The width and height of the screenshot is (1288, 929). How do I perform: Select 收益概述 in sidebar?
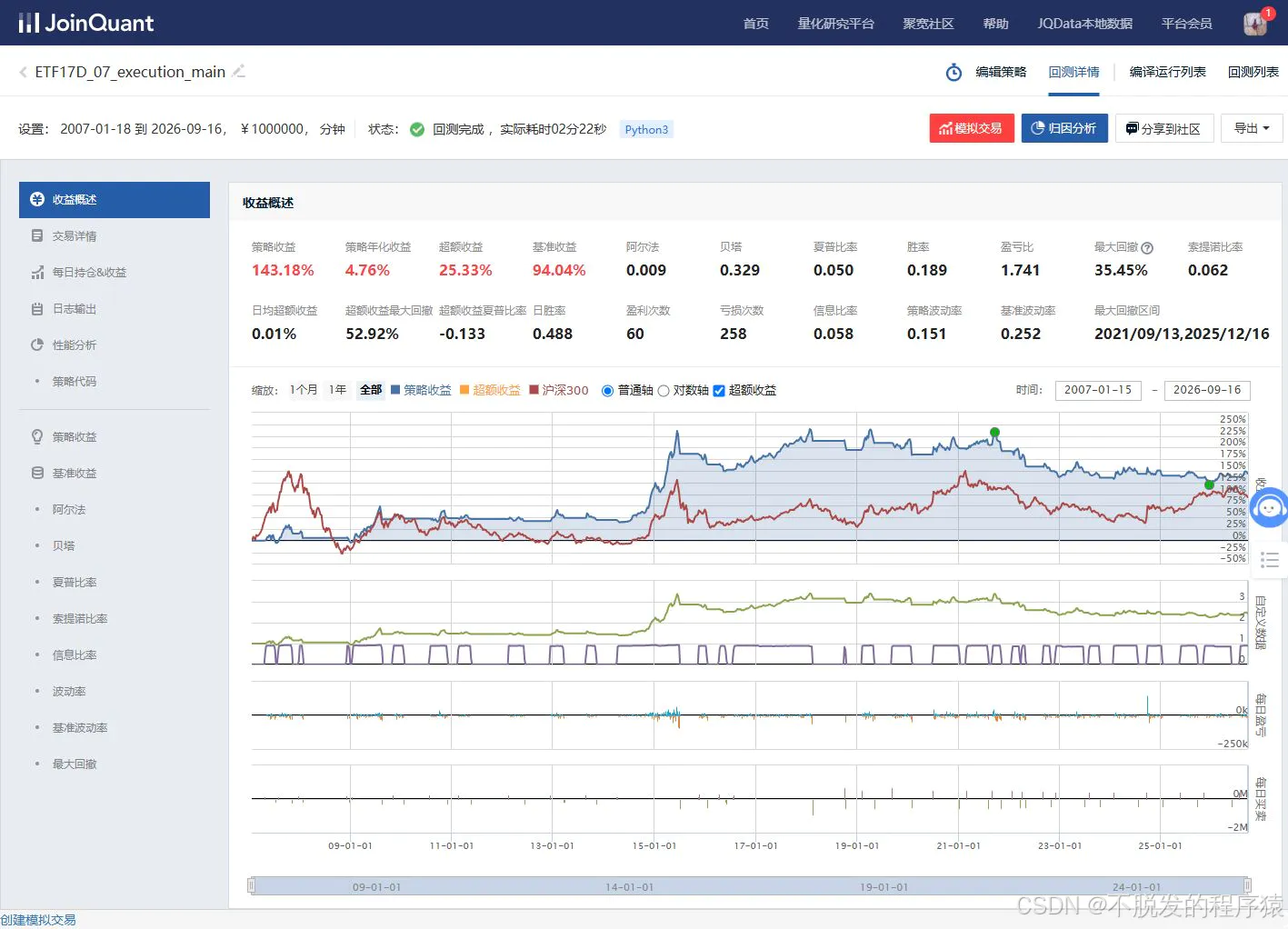tap(115, 200)
